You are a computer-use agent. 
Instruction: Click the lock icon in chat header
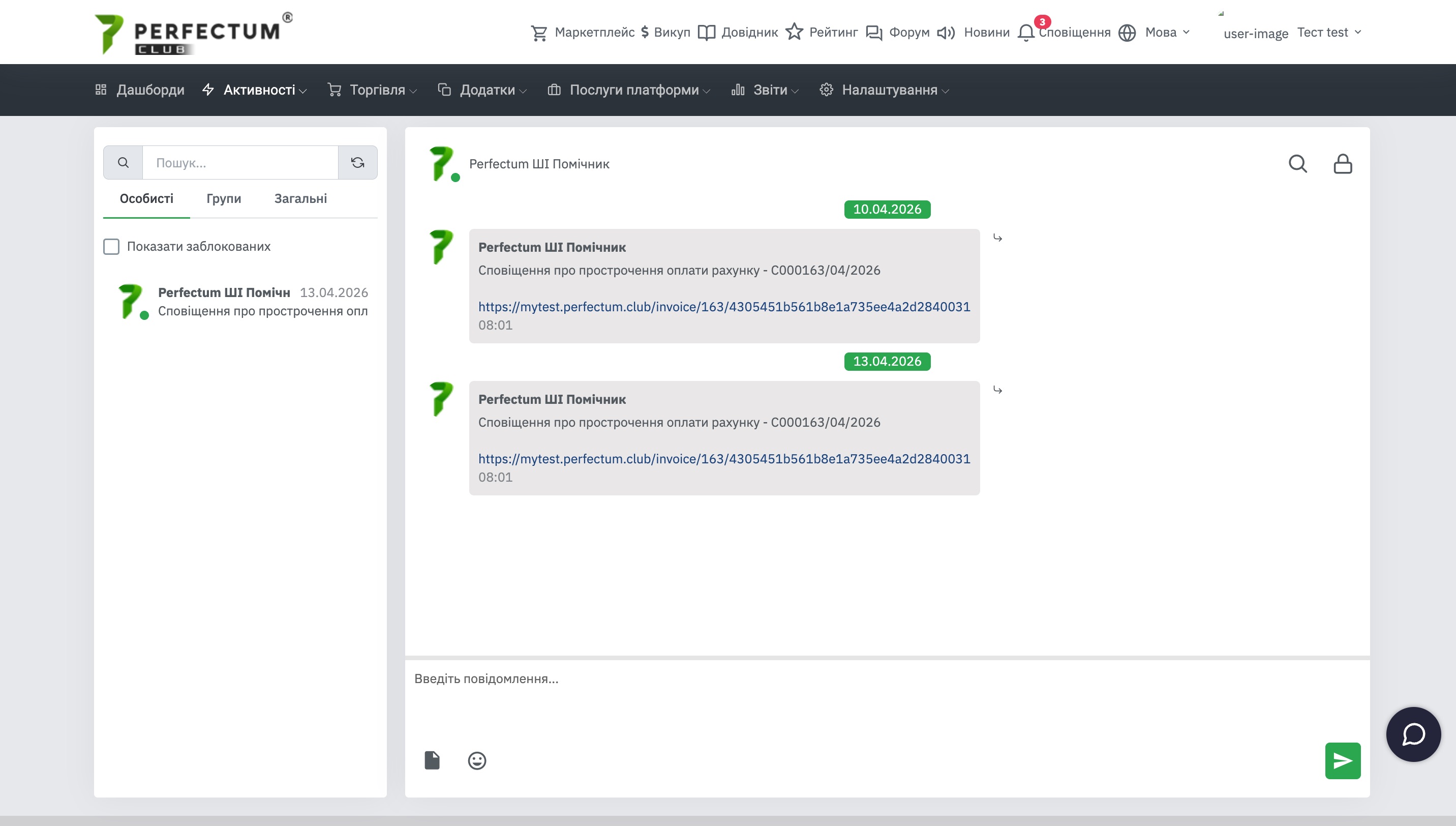(x=1342, y=164)
